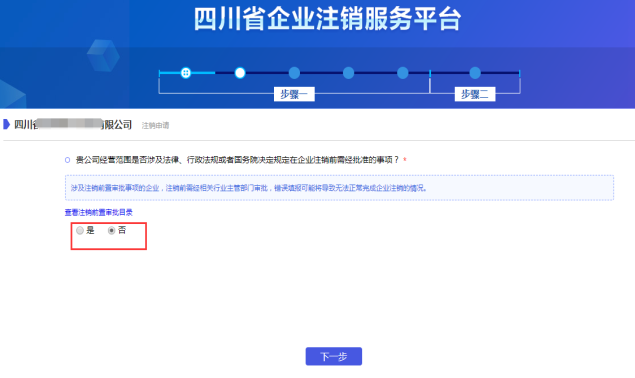Click the 步骤二 label

[x=475, y=94]
